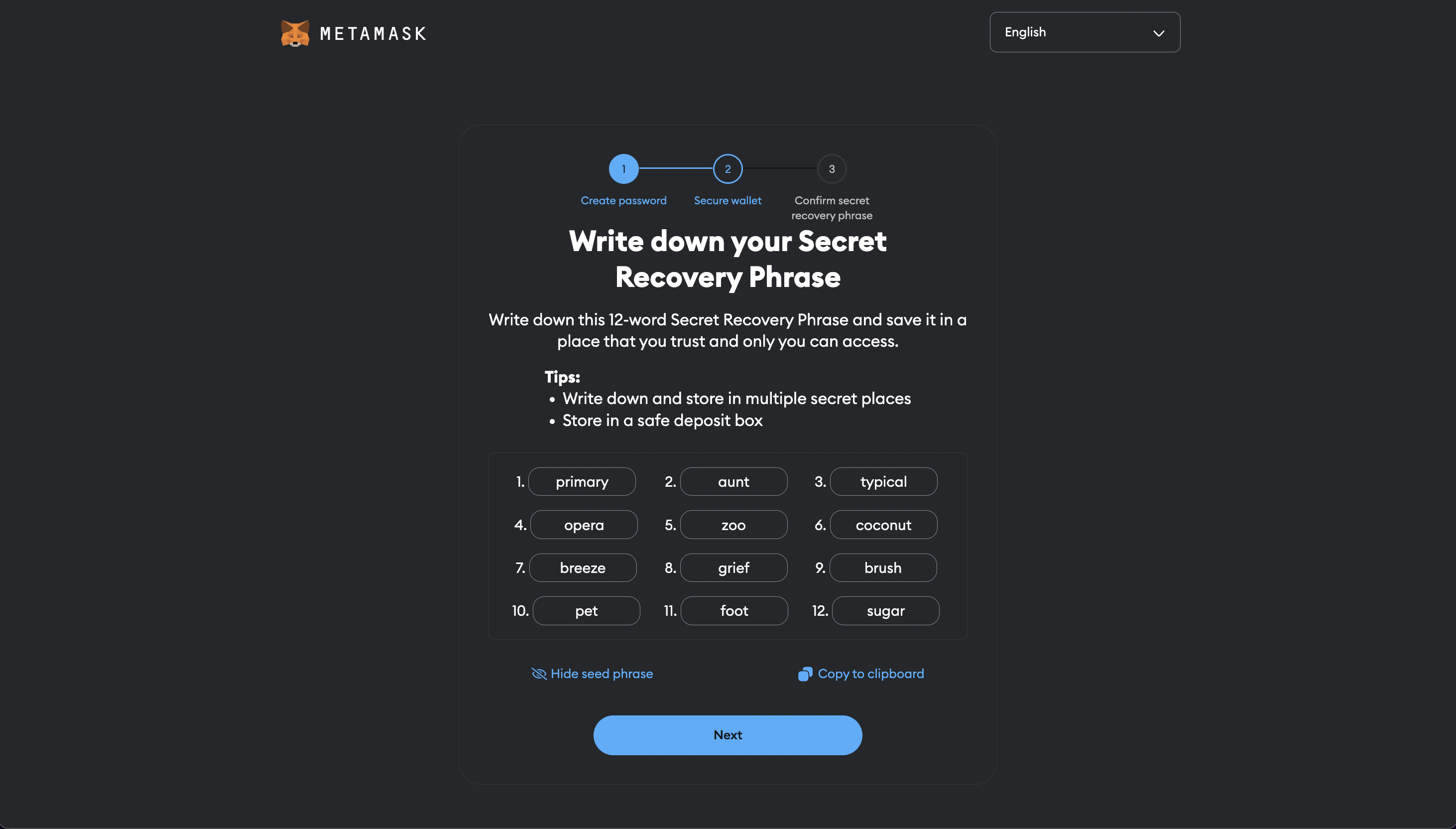The width and height of the screenshot is (1456, 829).
Task: Click the word sugar in slot 12
Action: coord(885,610)
